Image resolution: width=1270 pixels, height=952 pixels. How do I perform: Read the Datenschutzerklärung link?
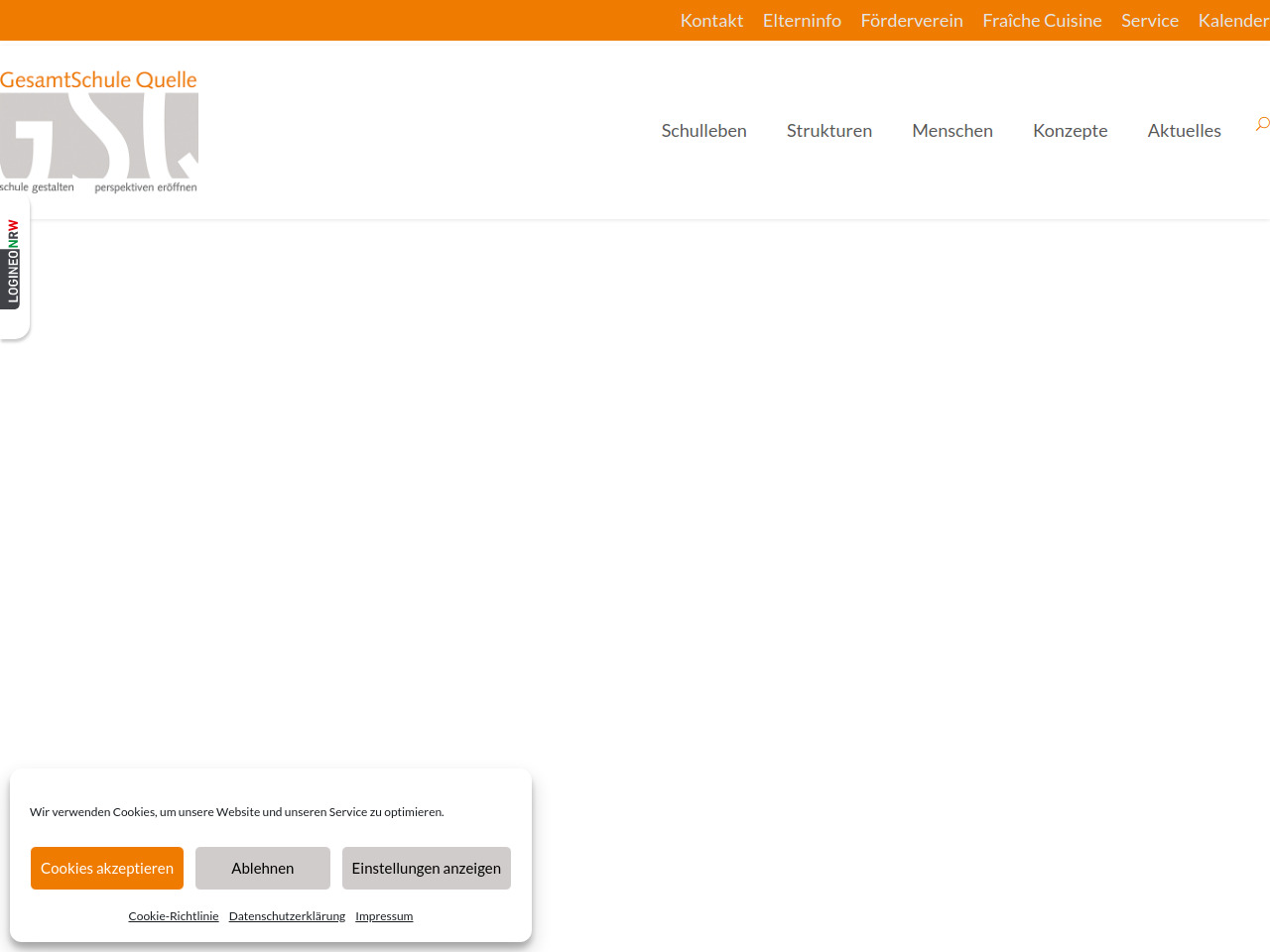[x=287, y=916]
